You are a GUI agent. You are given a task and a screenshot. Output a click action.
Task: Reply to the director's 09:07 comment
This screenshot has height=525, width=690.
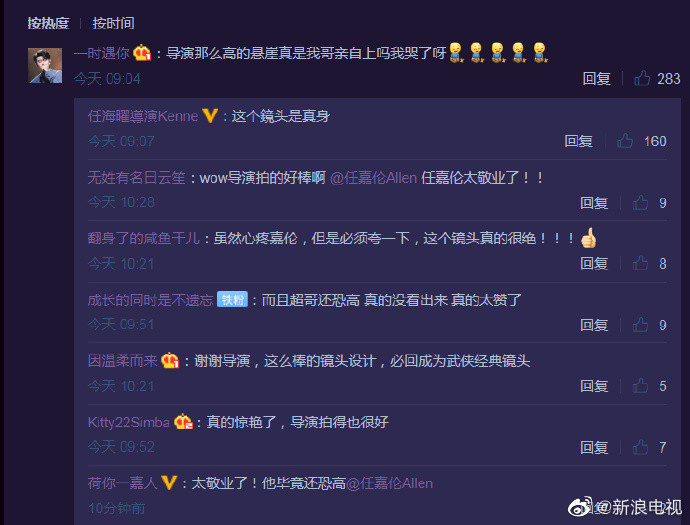coord(578,141)
